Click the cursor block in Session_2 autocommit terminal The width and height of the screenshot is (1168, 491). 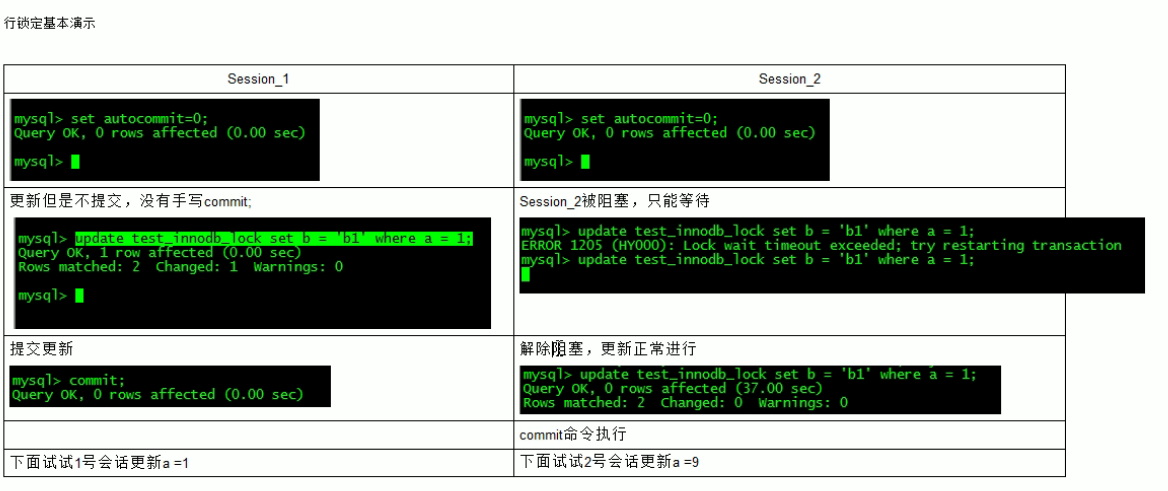point(585,162)
